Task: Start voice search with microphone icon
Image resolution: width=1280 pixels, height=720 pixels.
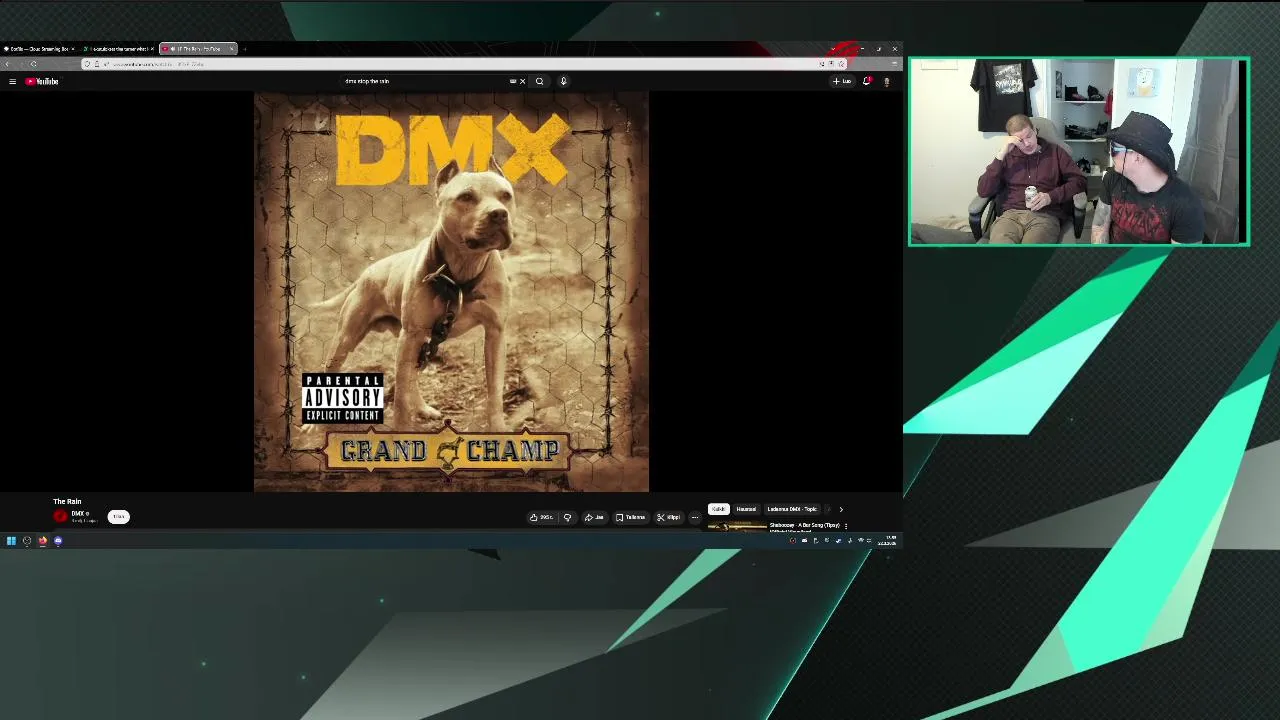Action: [x=563, y=81]
